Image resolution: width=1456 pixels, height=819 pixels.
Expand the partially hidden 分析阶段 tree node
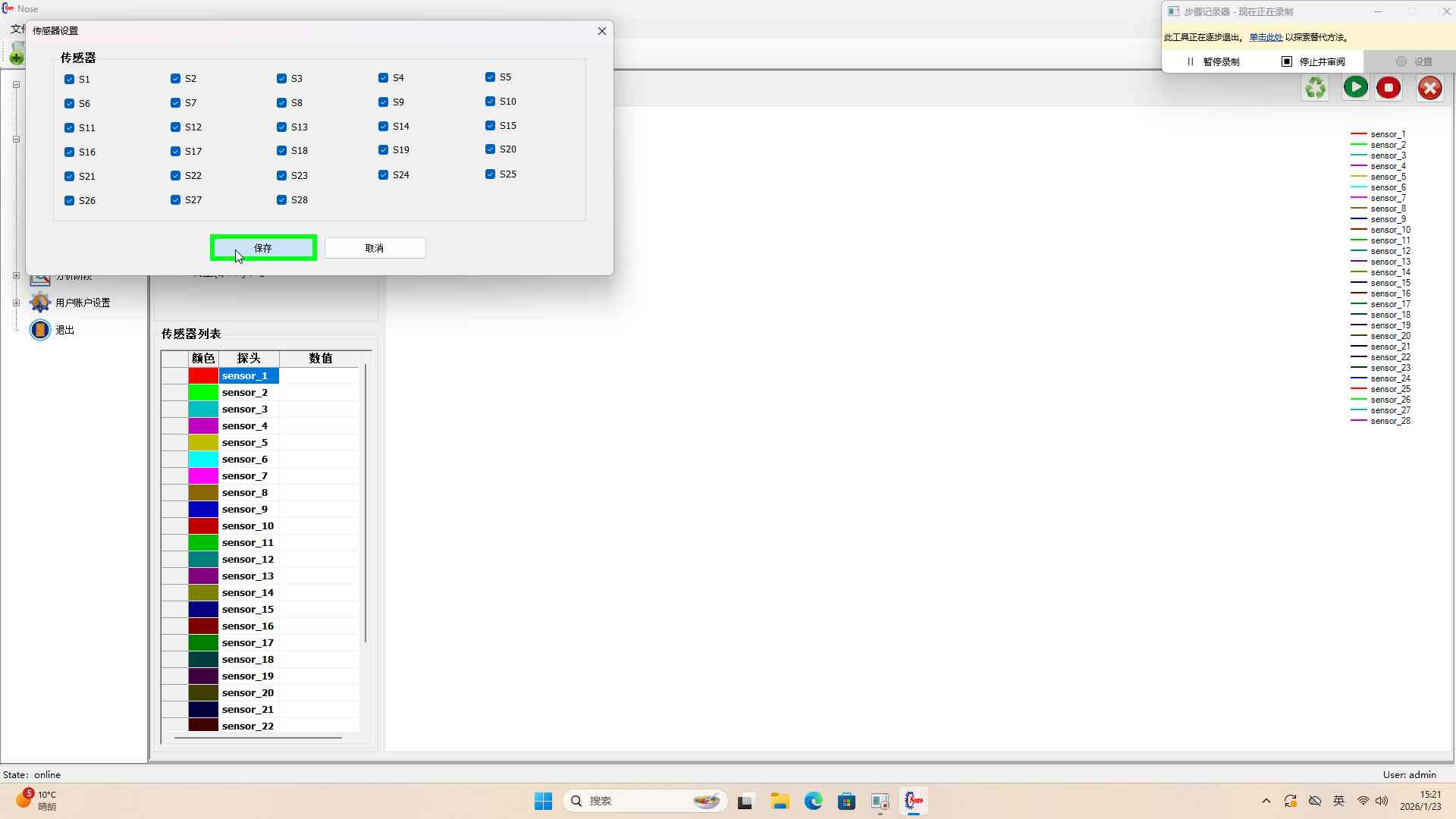click(16, 276)
